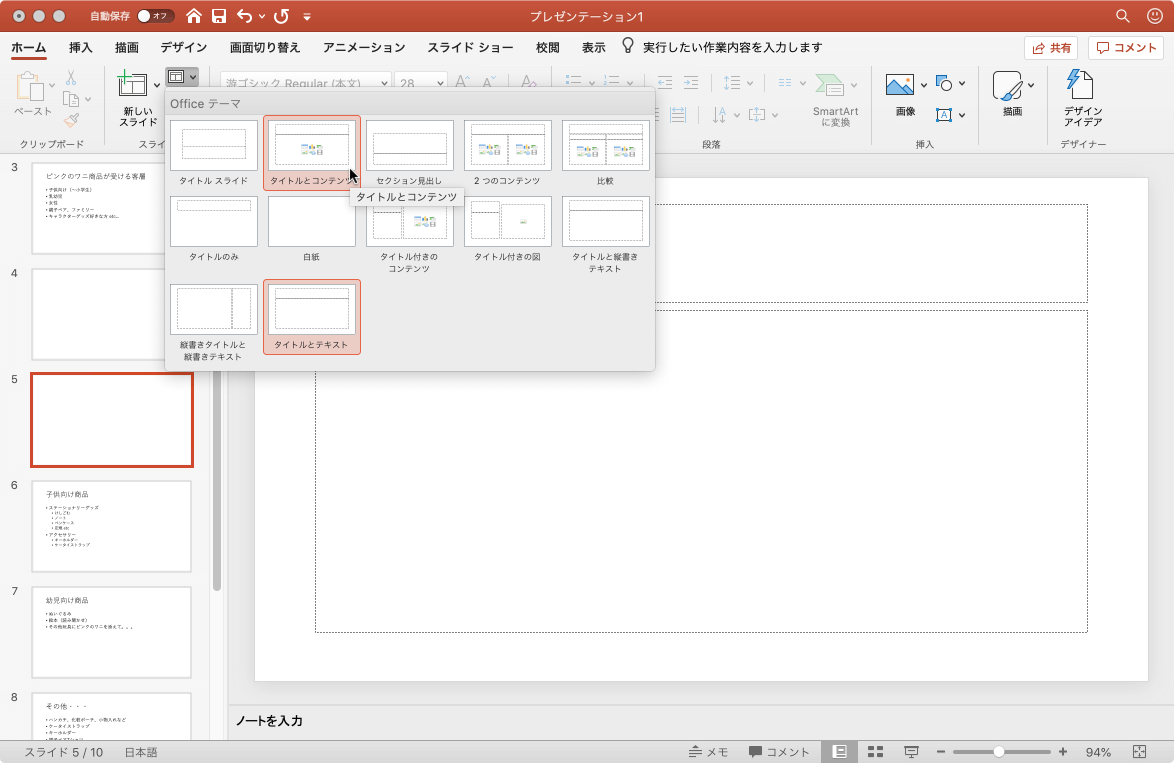Click the Comments (コメント) button at top right
Viewport: 1174px width, 763px height.
[1127, 47]
